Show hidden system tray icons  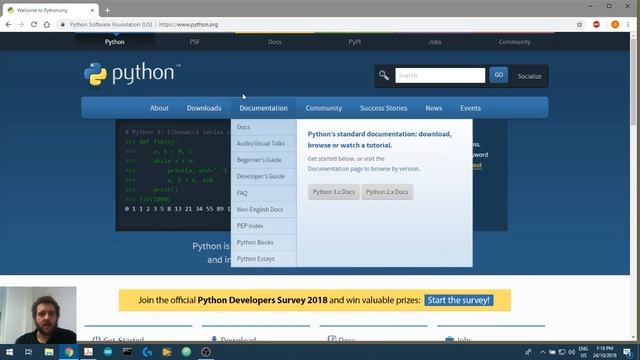(542, 352)
